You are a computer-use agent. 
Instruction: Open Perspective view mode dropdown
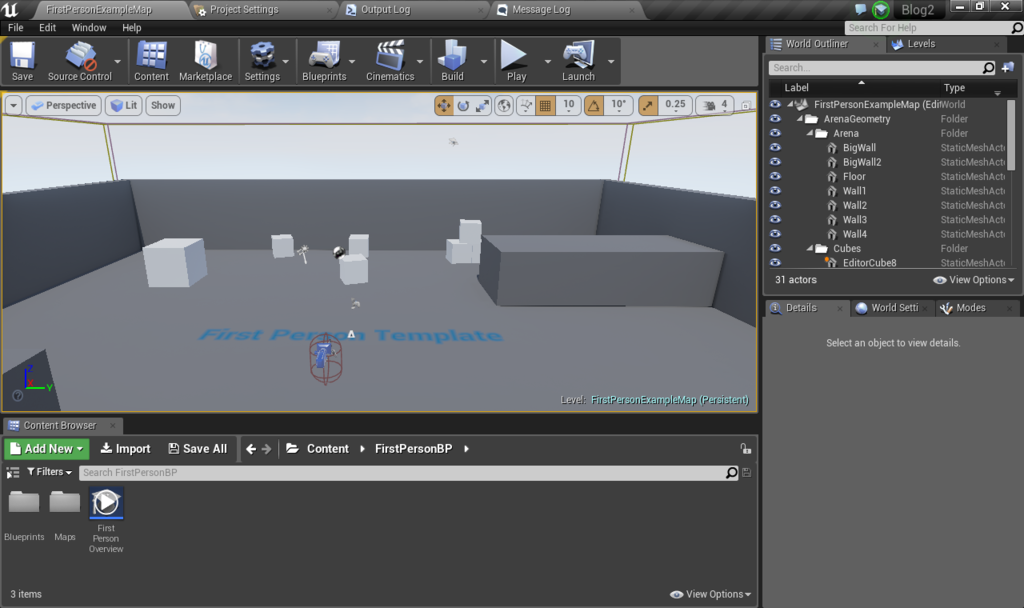[64, 105]
